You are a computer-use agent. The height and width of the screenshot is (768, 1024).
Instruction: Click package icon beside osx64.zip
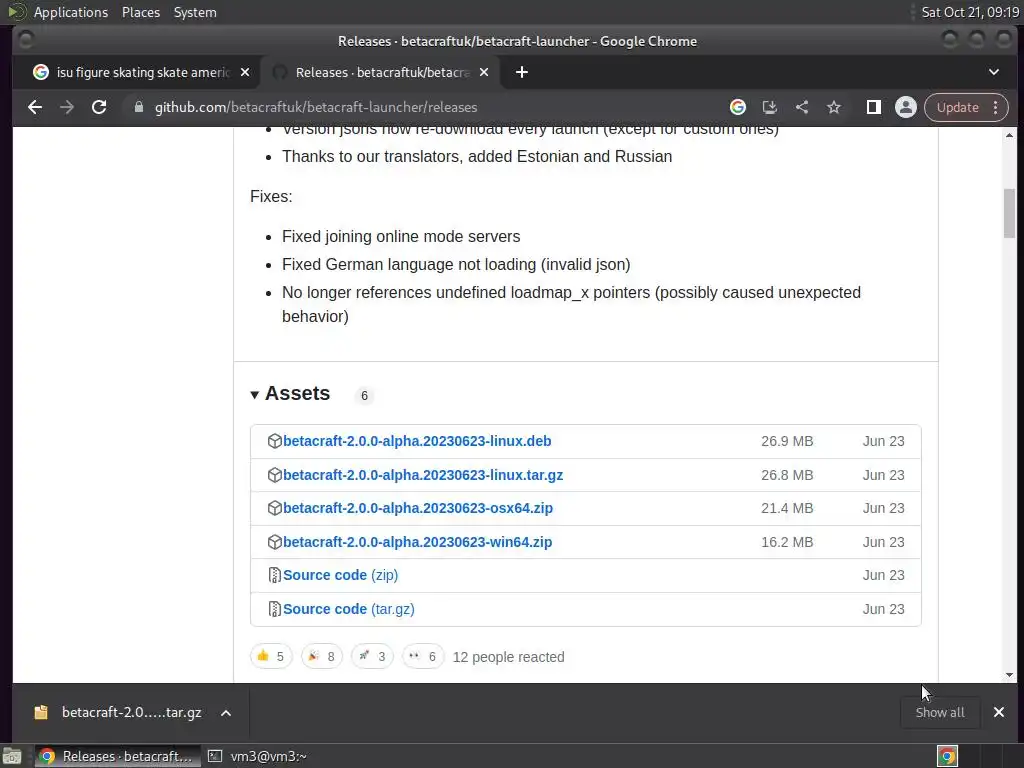click(274, 508)
